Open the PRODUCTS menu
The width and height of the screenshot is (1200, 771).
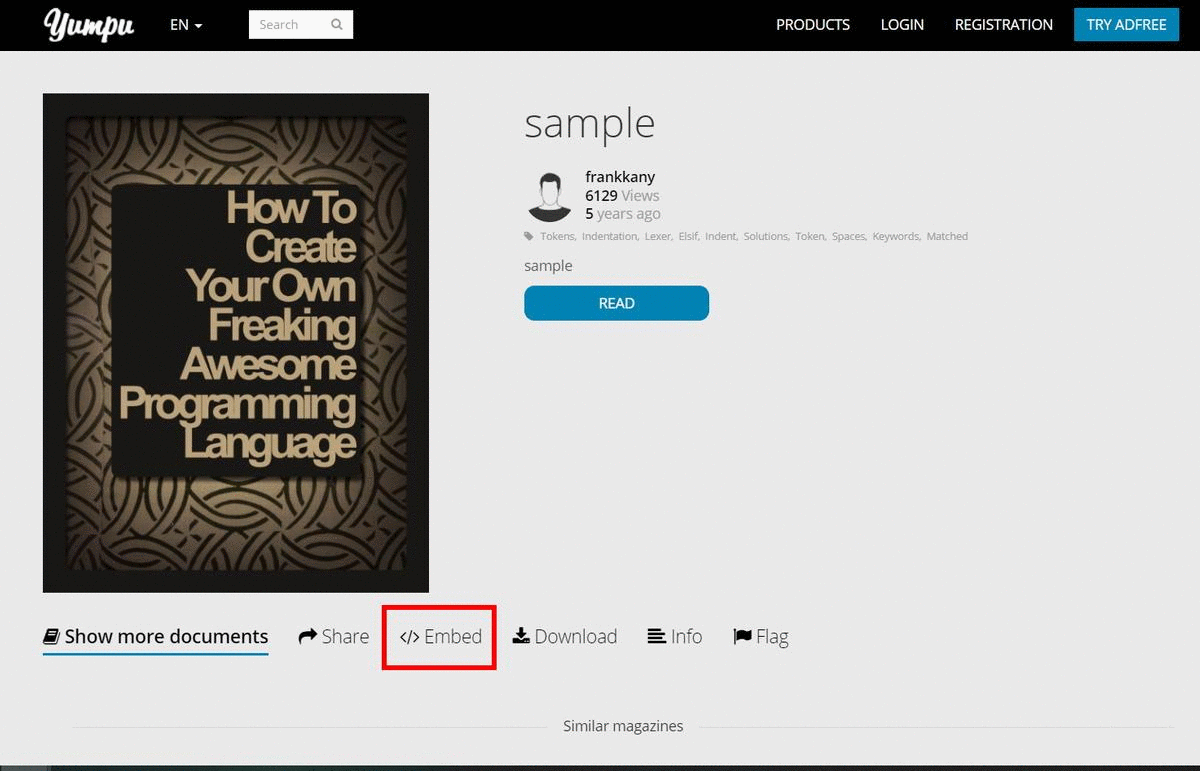tap(813, 25)
